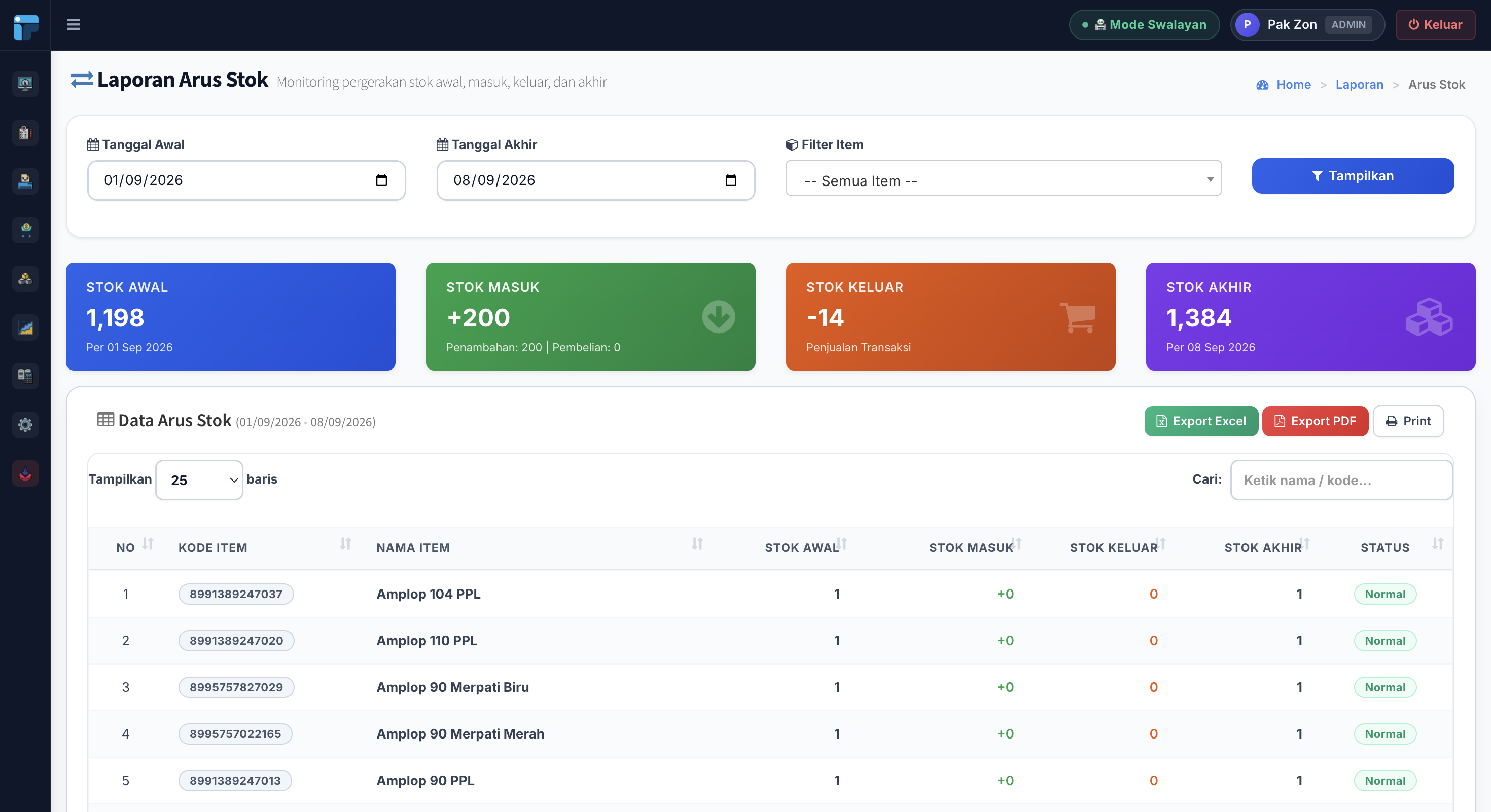Open the chart reports sidebar icon
The image size is (1491, 812).
(x=25, y=327)
